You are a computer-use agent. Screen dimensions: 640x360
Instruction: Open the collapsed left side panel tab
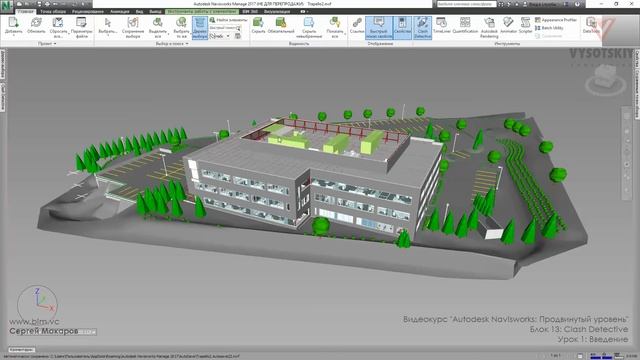[x=2, y=64]
